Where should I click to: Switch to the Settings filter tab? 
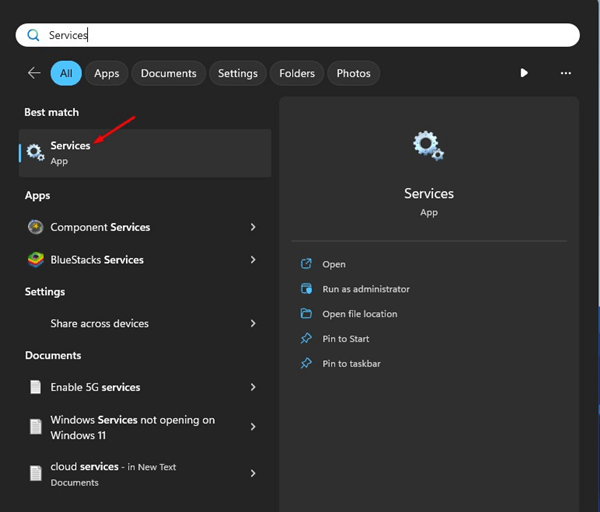(237, 73)
